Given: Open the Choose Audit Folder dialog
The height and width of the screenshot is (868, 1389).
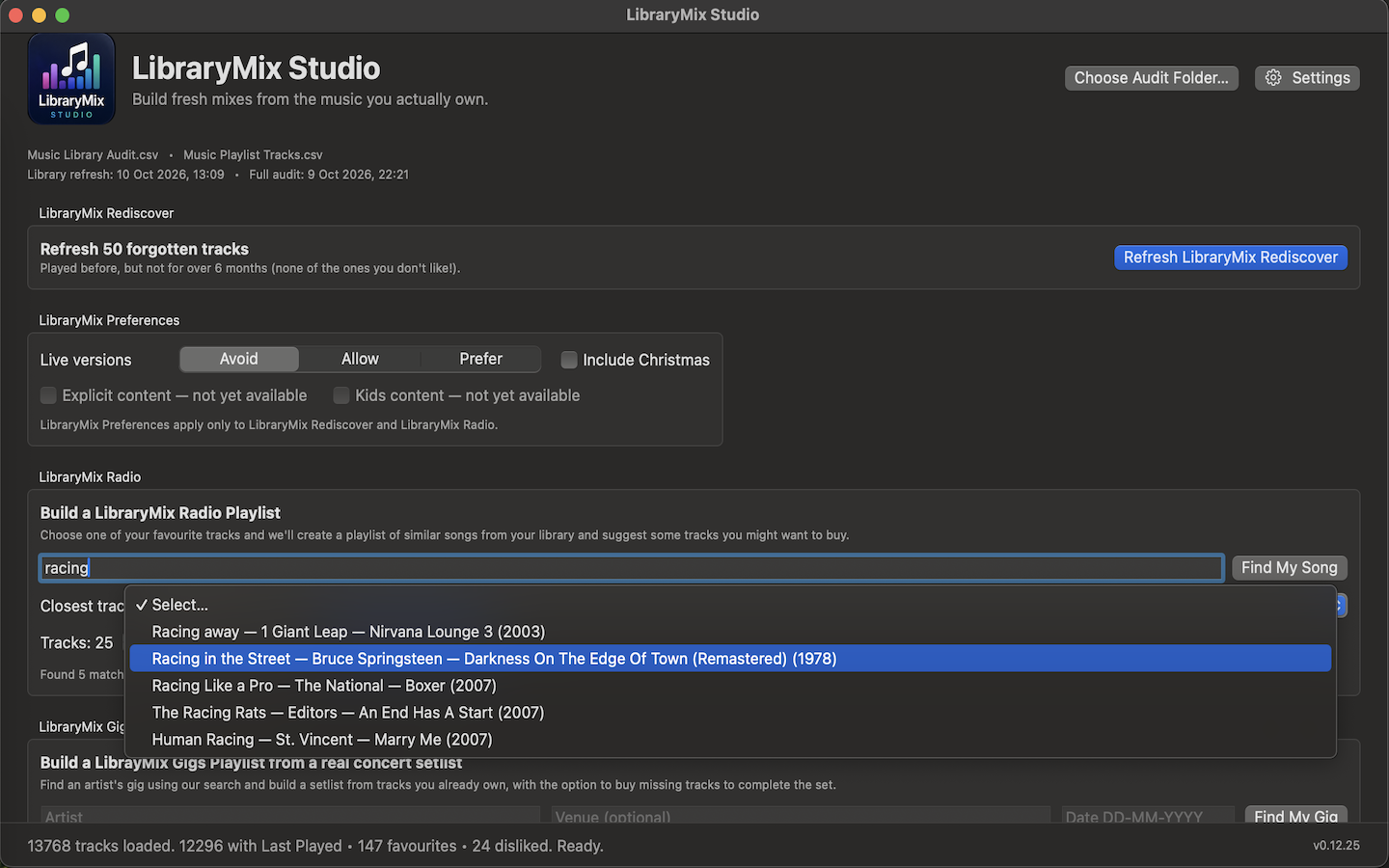Looking at the screenshot, I should coord(1151,78).
